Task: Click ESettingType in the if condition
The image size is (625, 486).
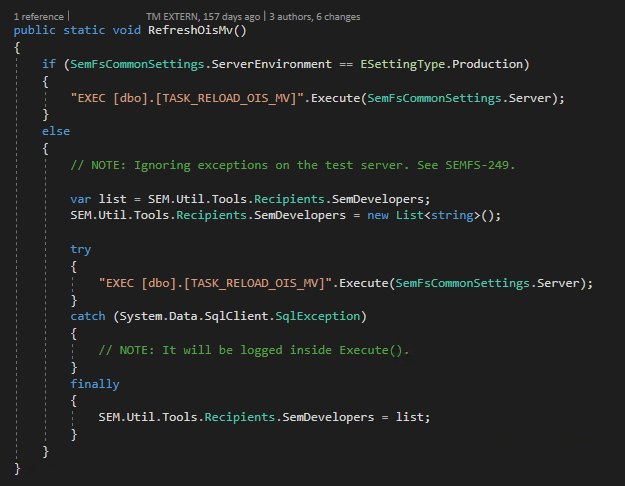Action: [403, 64]
